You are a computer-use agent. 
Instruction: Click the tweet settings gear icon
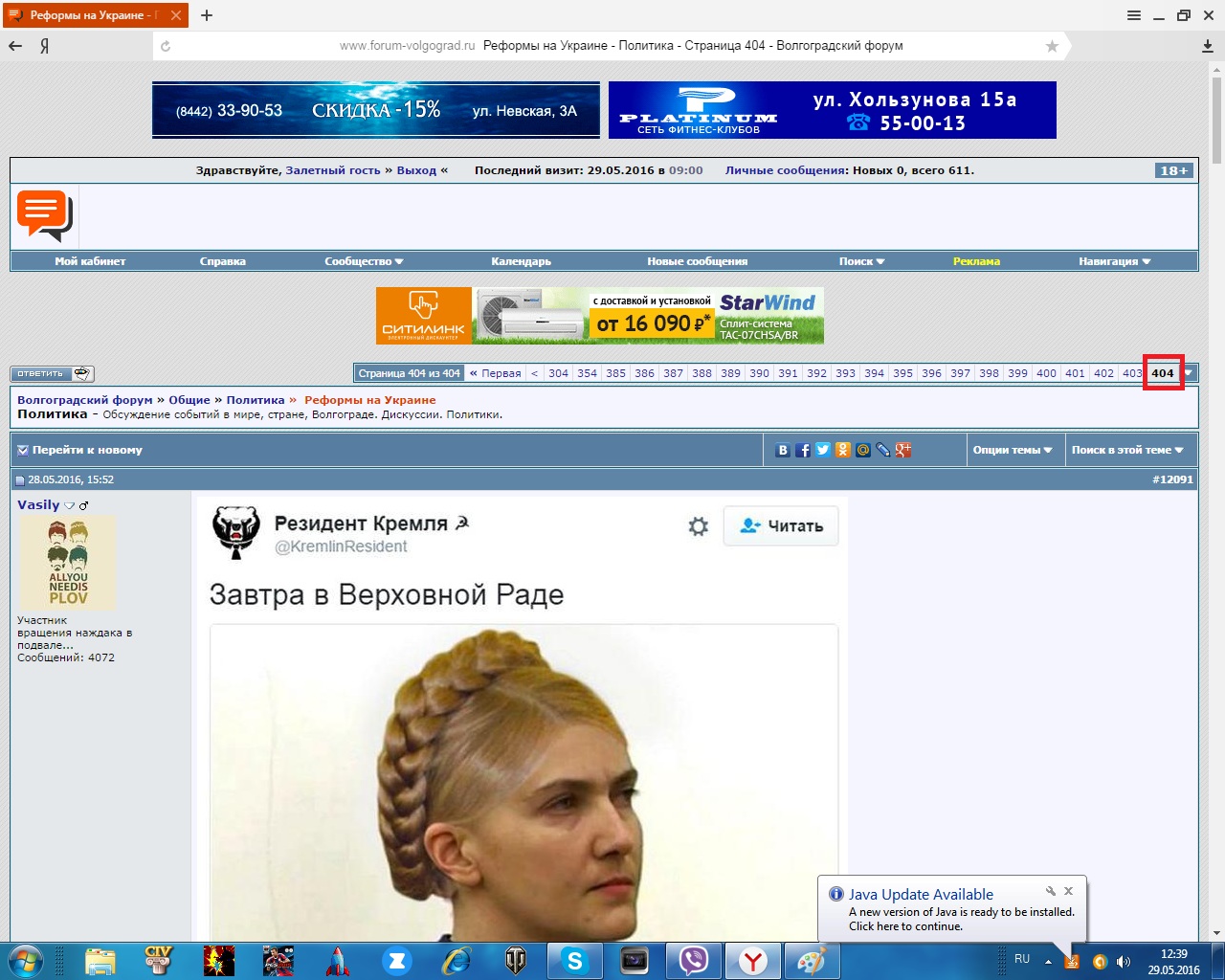[x=699, y=526]
